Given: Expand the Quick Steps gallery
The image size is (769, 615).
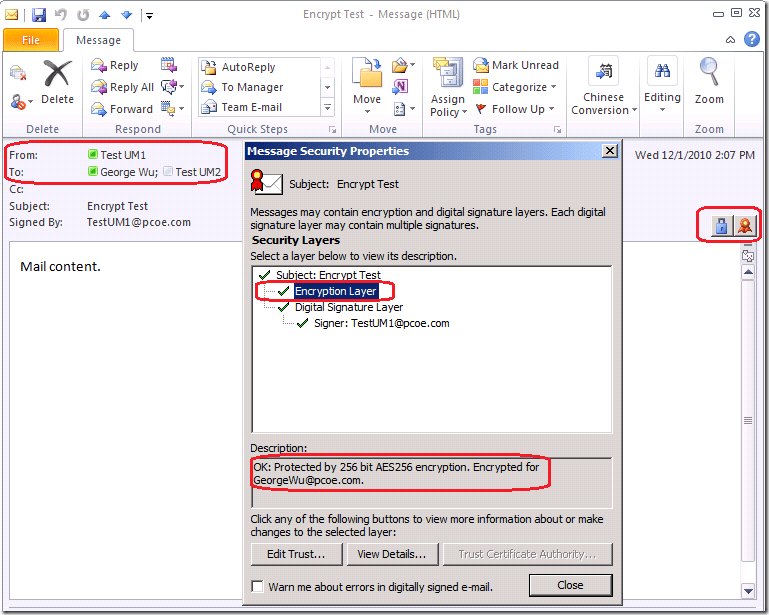Looking at the screenshot, I should (327, 107).
